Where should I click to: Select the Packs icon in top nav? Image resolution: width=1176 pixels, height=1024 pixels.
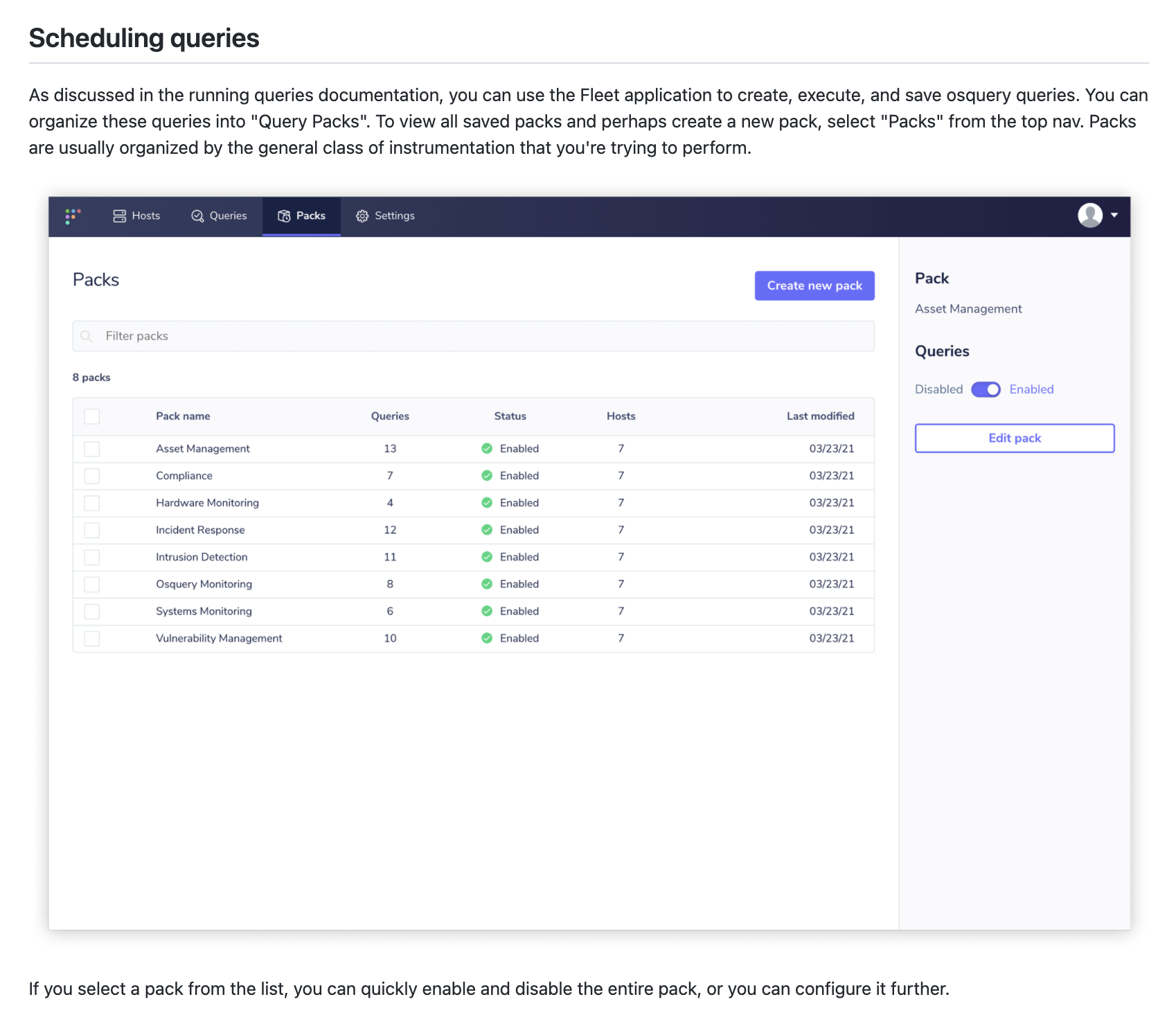point(284,215)
